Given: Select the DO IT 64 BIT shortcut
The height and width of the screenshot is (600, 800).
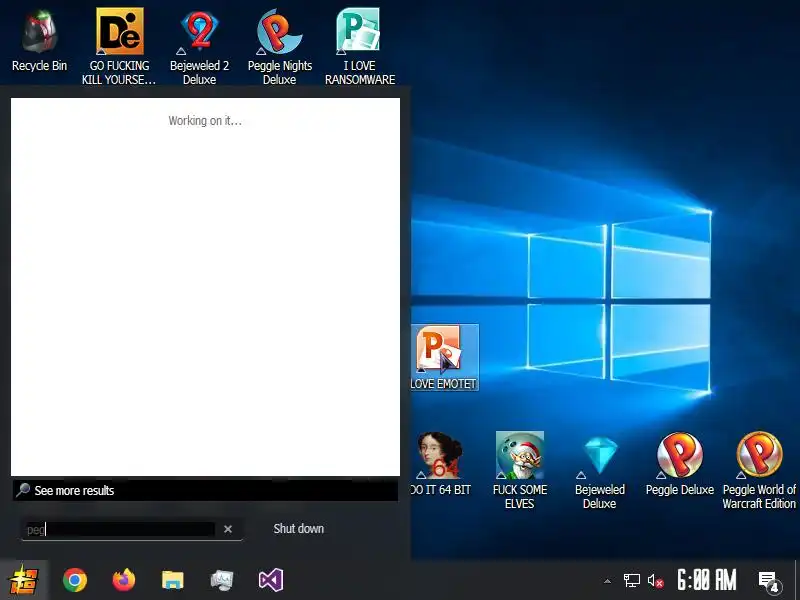Looking at the screenshot, I should [x=440, y=464].
